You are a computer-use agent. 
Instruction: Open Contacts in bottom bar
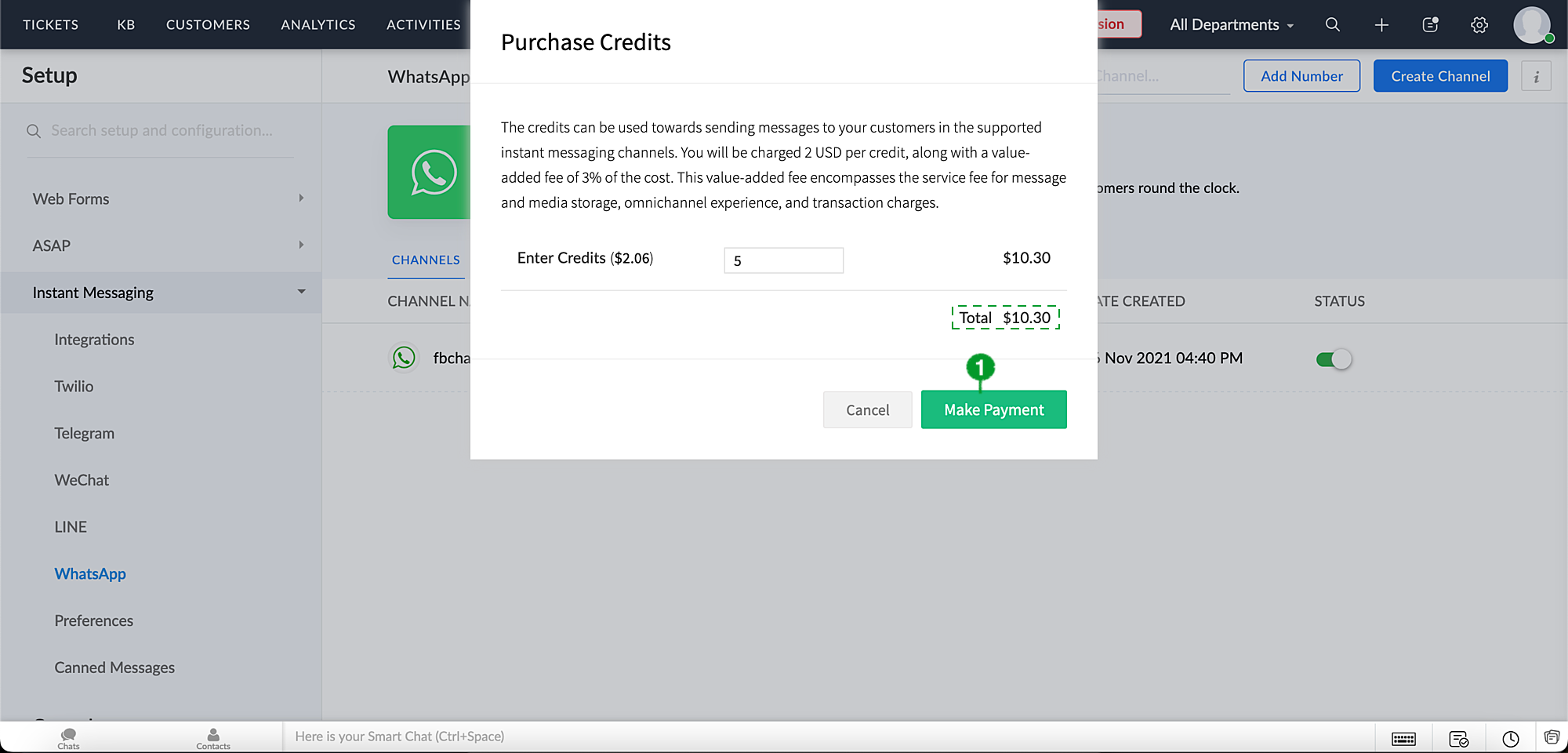(213, 737)
